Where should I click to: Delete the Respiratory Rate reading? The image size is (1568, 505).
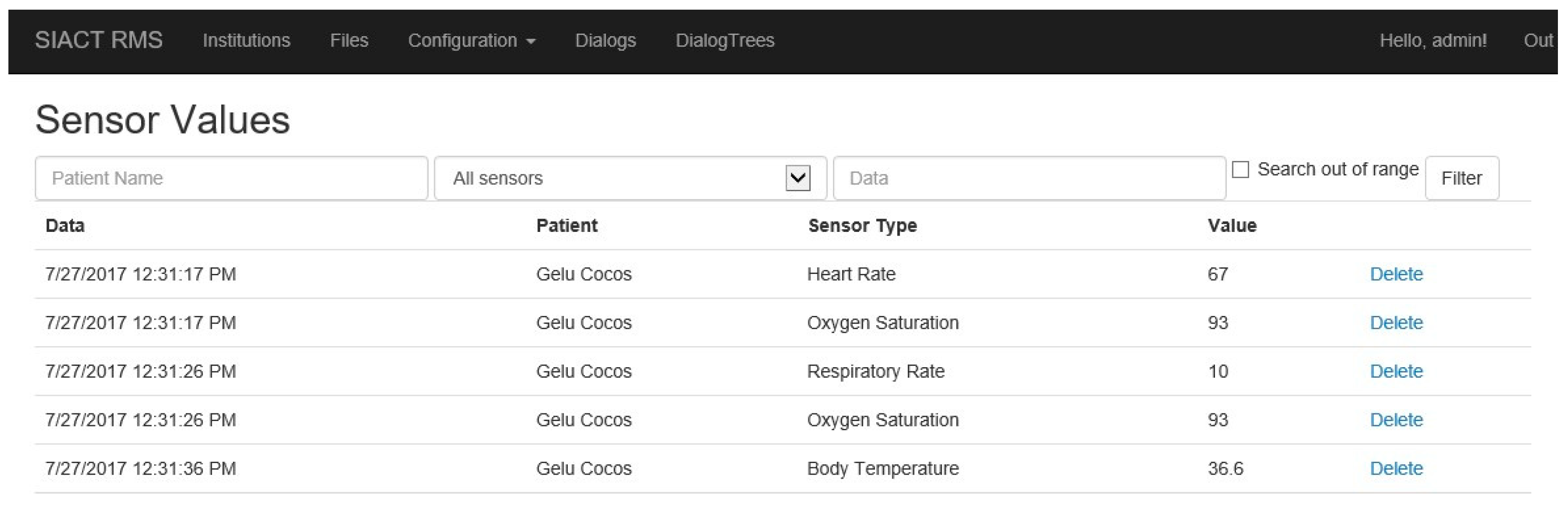1397,371
